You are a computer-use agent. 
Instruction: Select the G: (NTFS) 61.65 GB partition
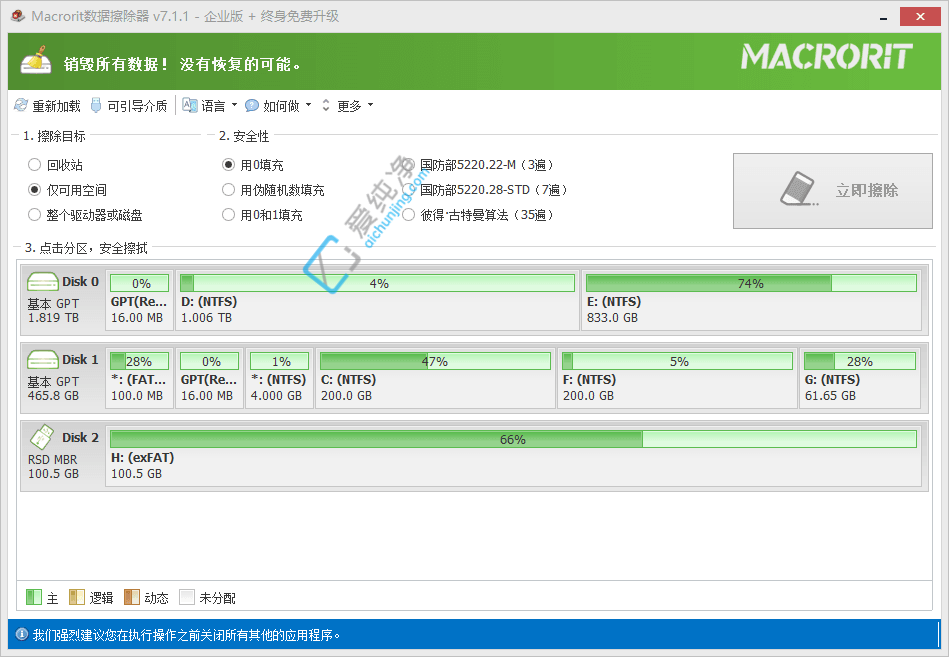click(860, 378)
